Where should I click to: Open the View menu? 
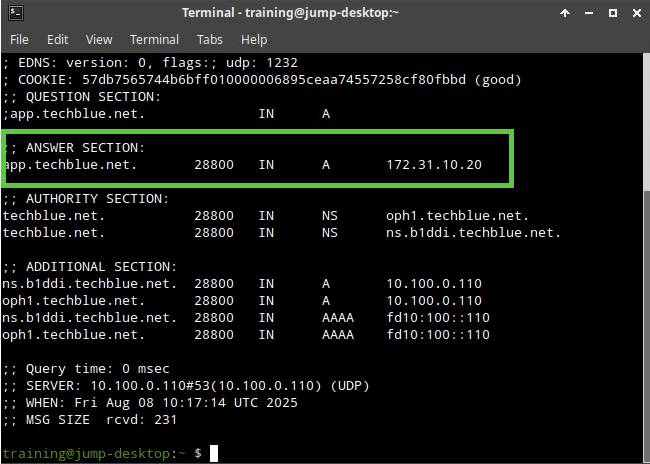click(x=99, y=40)
